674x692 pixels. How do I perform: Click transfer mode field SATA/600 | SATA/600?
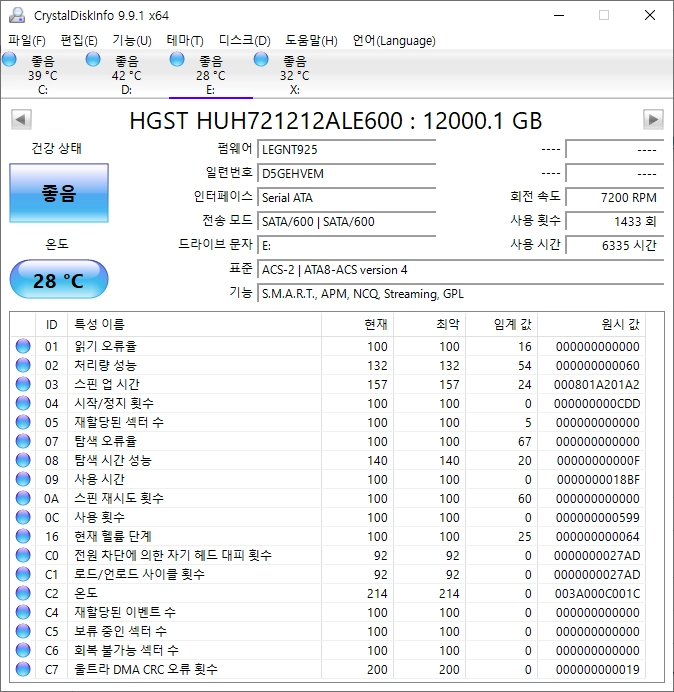click(346, 221)
